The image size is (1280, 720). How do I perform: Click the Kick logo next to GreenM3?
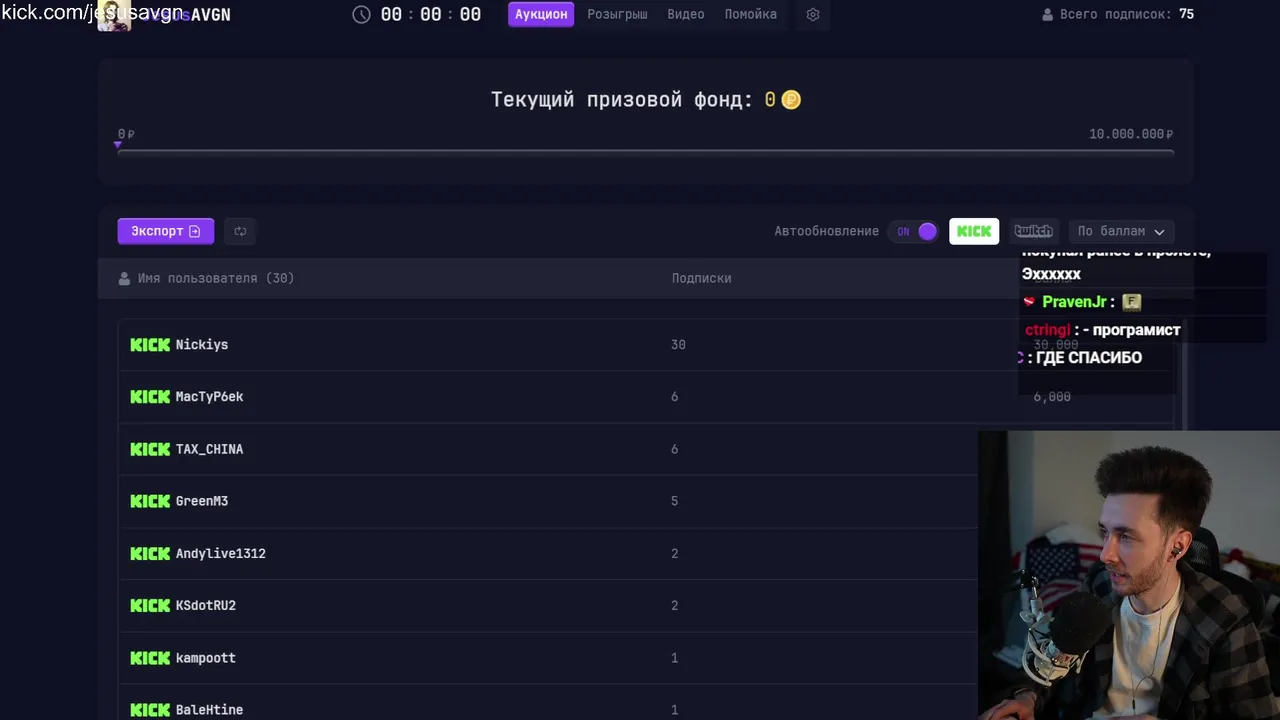click(150, 501)
